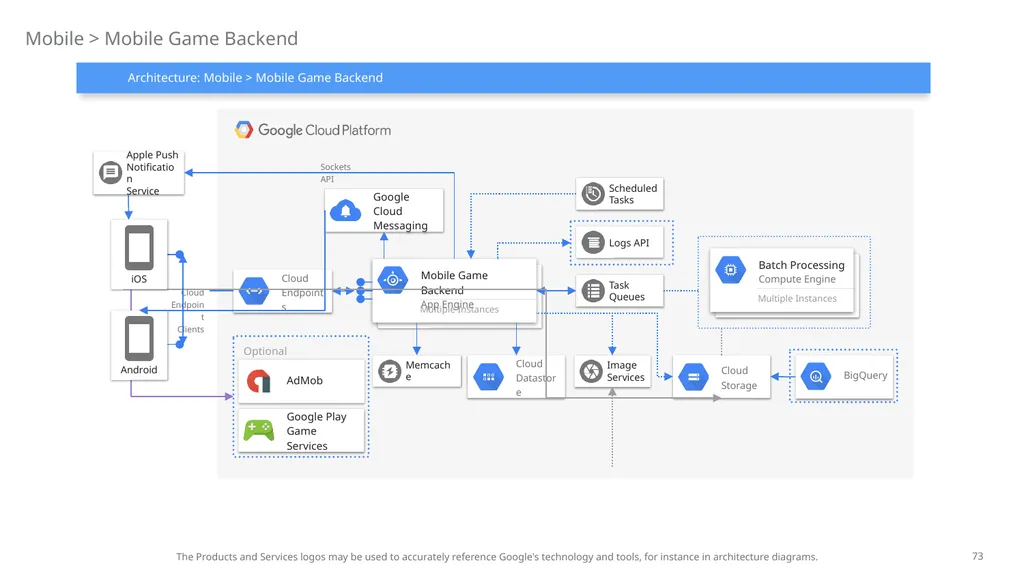Click the App Engine hexagon icon
Image resolution: width=1024 pixels, height=576 pixels.
[x=392, y=280]
